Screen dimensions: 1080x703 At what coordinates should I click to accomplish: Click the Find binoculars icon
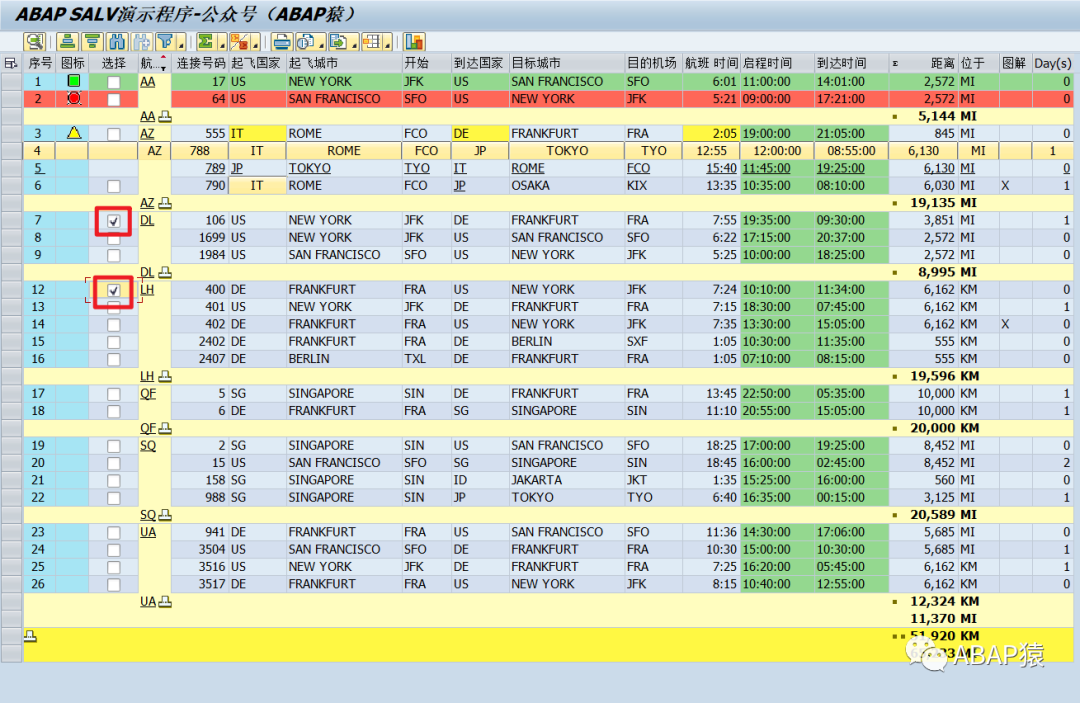[x=117, y=42]
